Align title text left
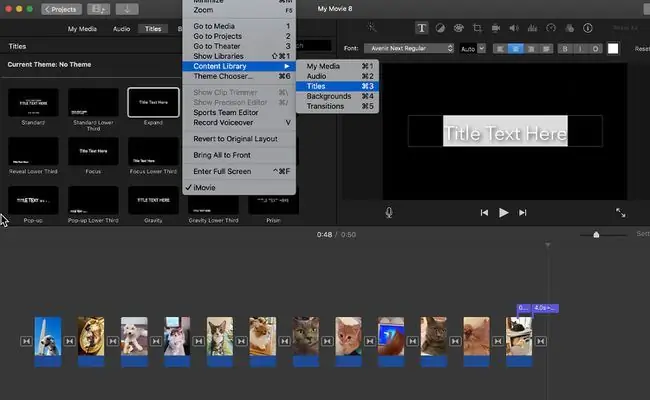 (x=500, y=49)
